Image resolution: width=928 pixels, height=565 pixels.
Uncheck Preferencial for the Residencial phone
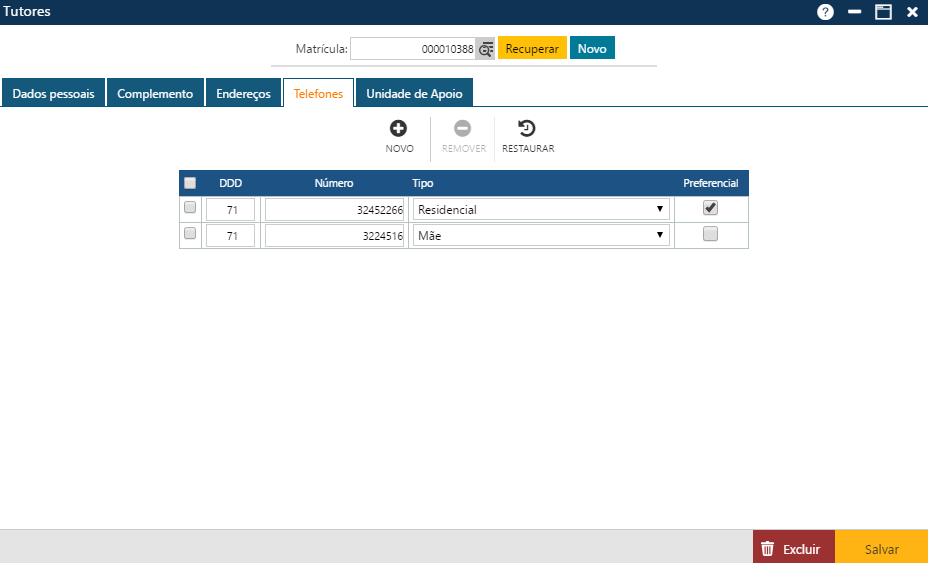710,208
